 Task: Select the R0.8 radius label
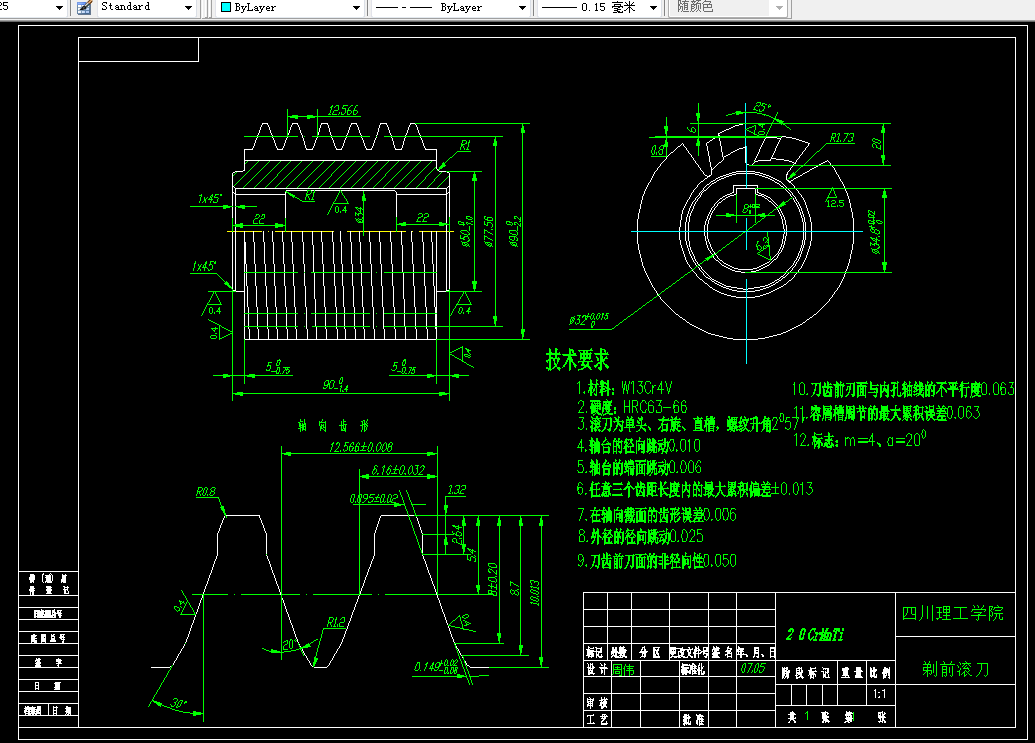pos(207,492)
